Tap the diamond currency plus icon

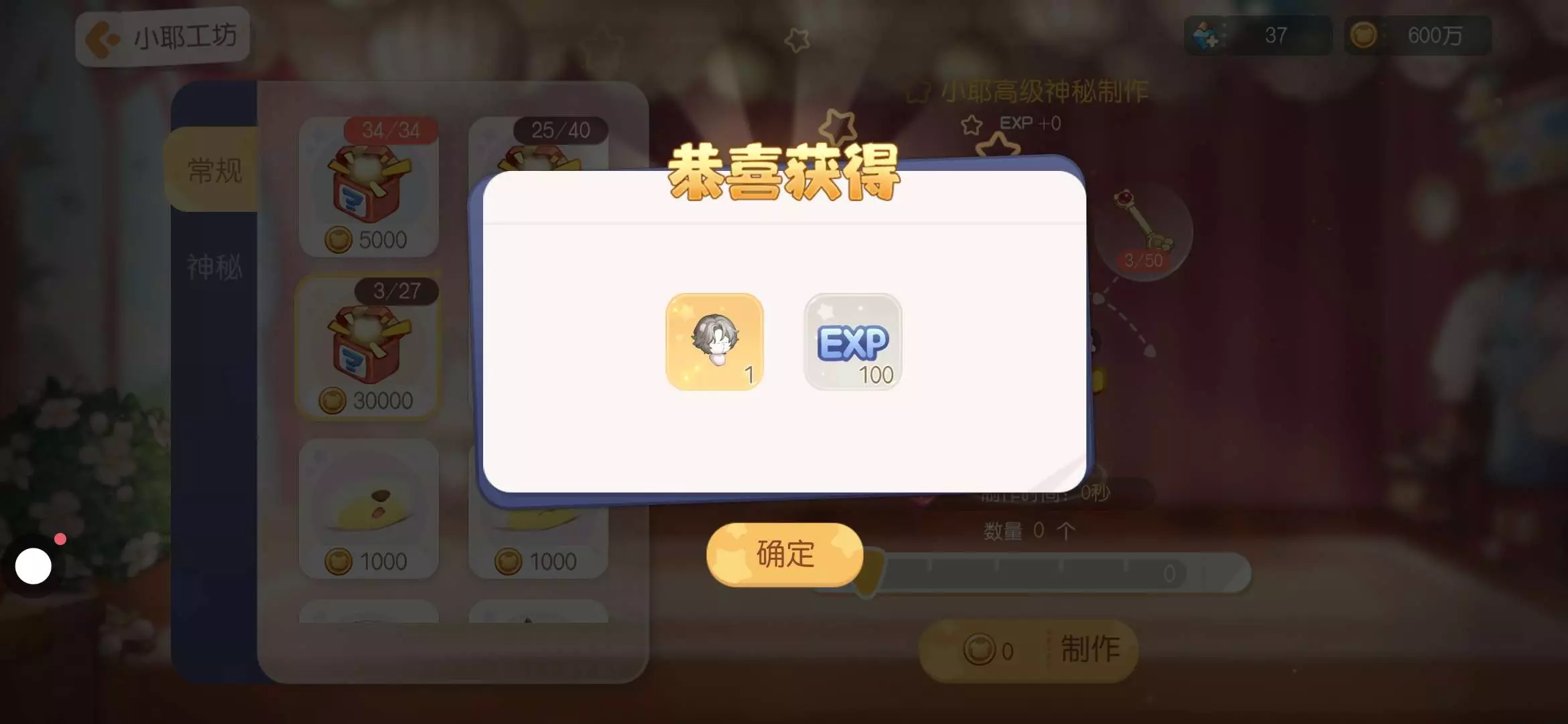click(x=1206, y=36)
